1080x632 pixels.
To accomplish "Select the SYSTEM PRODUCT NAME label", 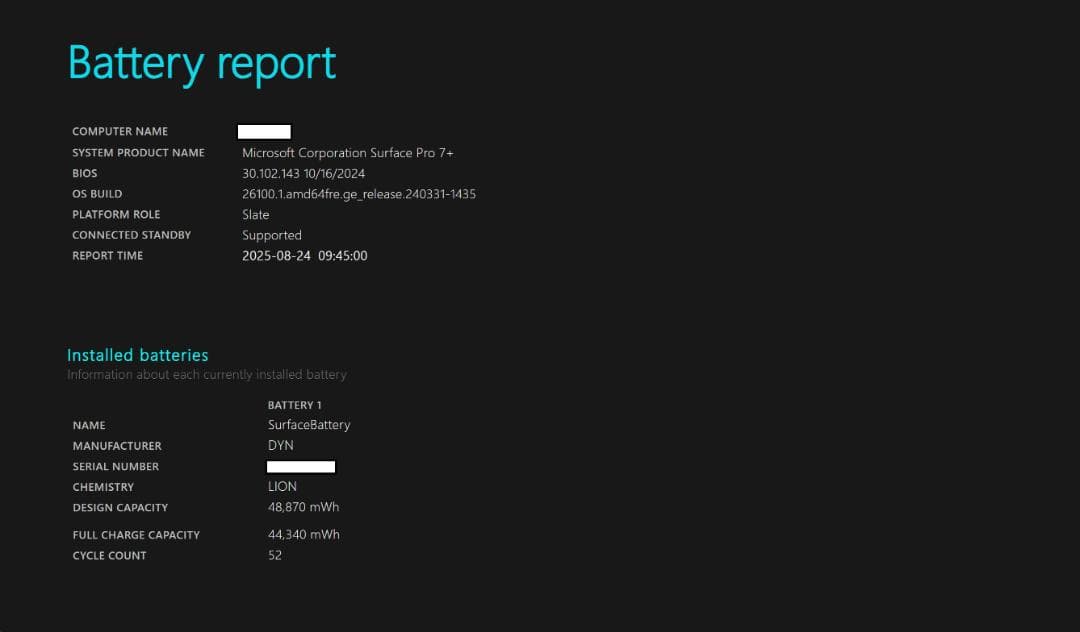I will click(x=138, y=153).
